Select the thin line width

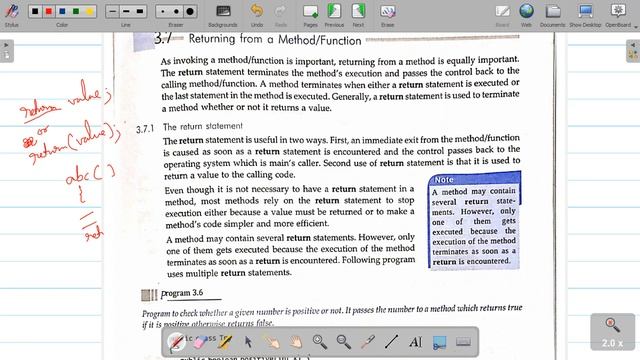[112, 11]
